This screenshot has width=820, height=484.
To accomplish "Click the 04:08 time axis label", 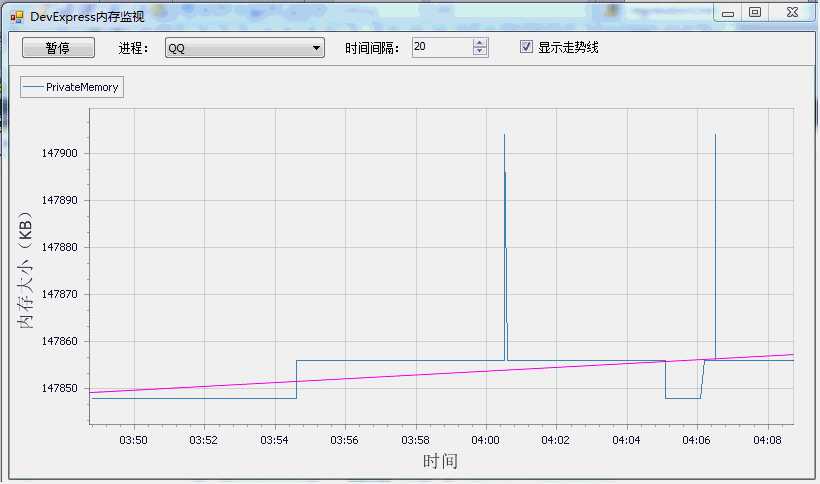I will pos(767,440).
